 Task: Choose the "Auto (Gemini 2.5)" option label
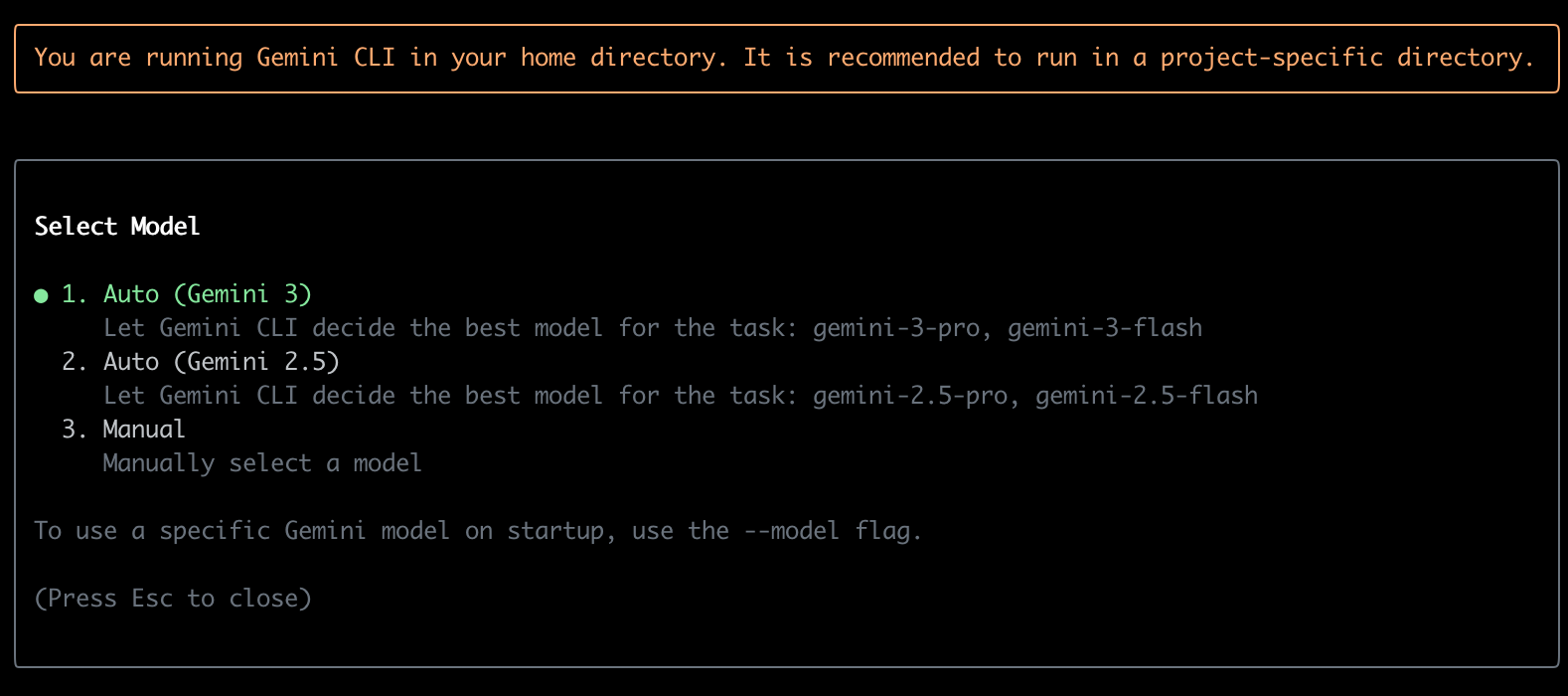click(x=221, y=362)
